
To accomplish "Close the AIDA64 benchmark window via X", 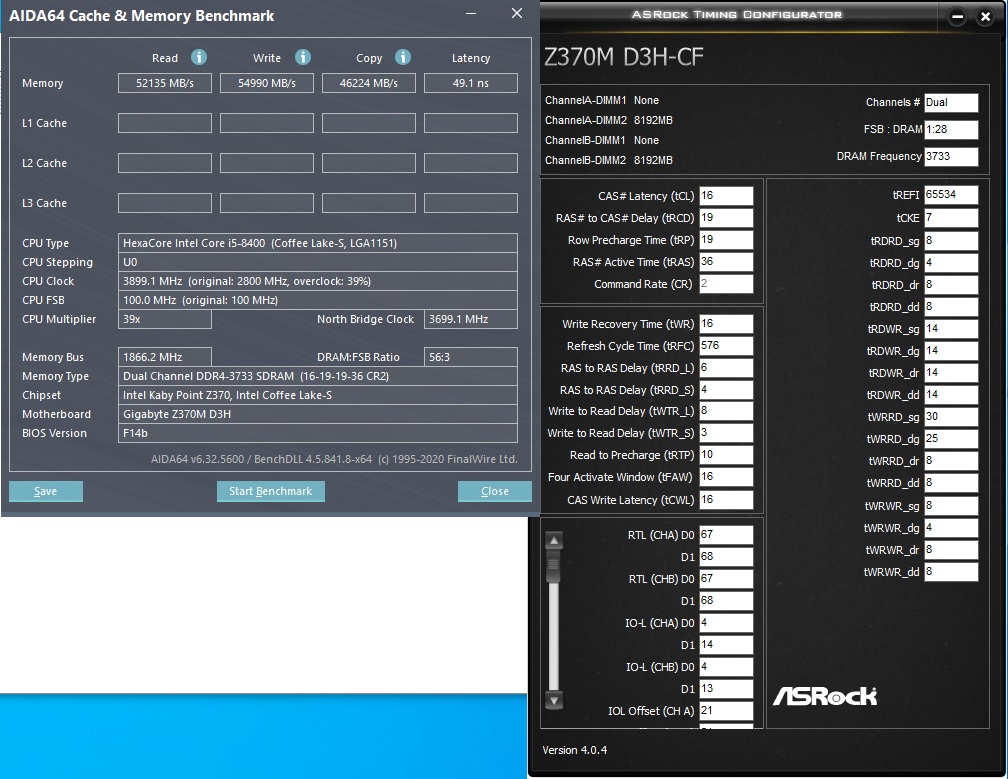I will 517,13.
